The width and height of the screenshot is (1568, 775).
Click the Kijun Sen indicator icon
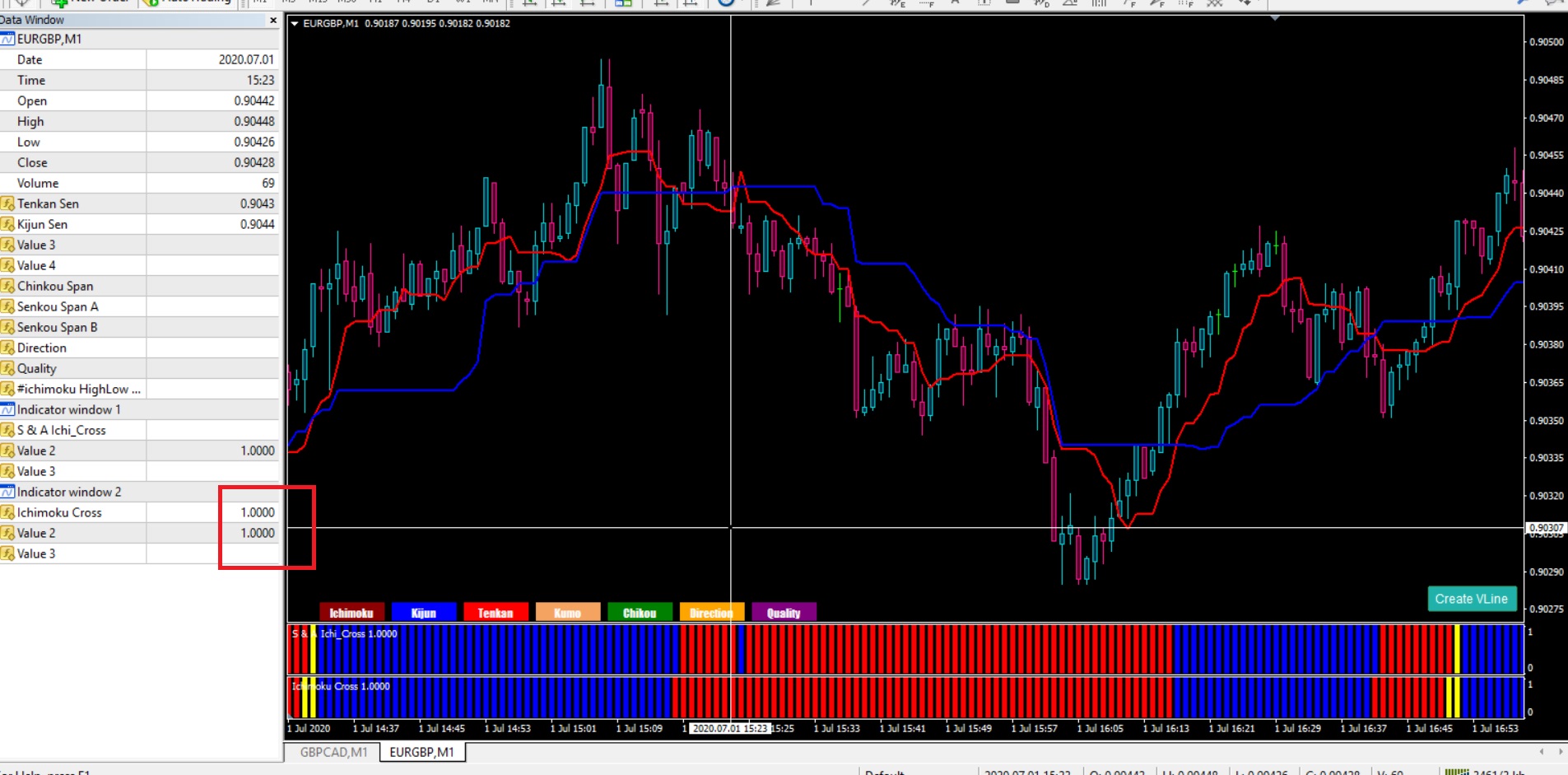pyautogui.click(x=7, y=224)
